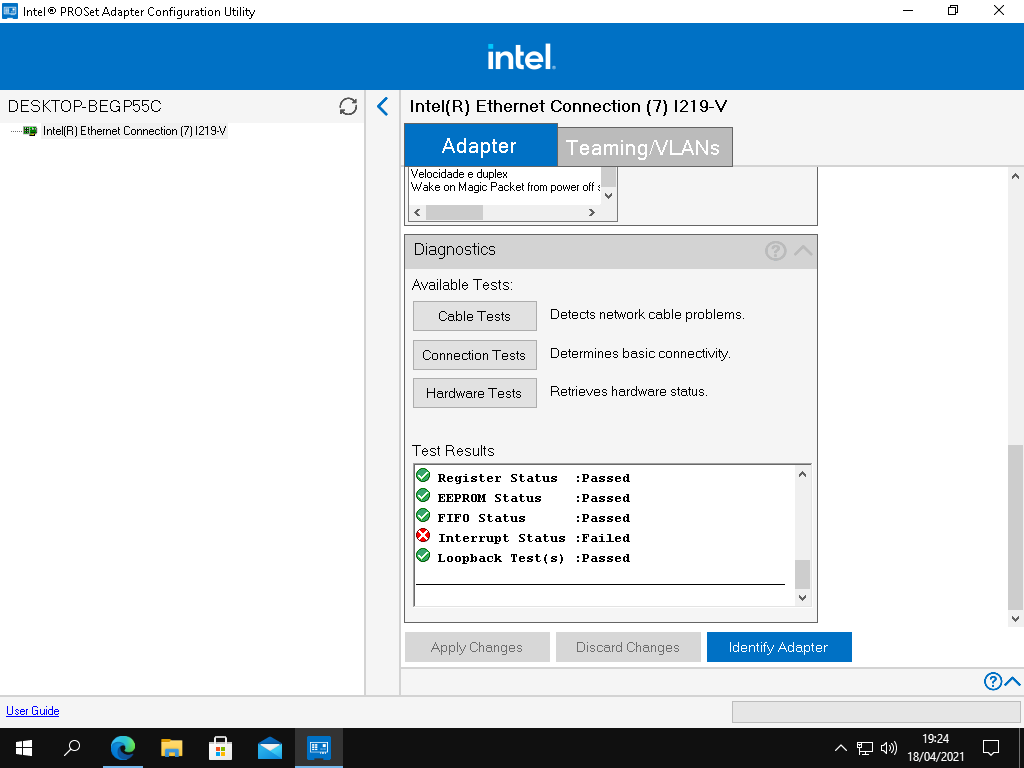Select the 'Loopback Test(s) :Passed' result line
The image size is (1024, 768).
point(534,558)
